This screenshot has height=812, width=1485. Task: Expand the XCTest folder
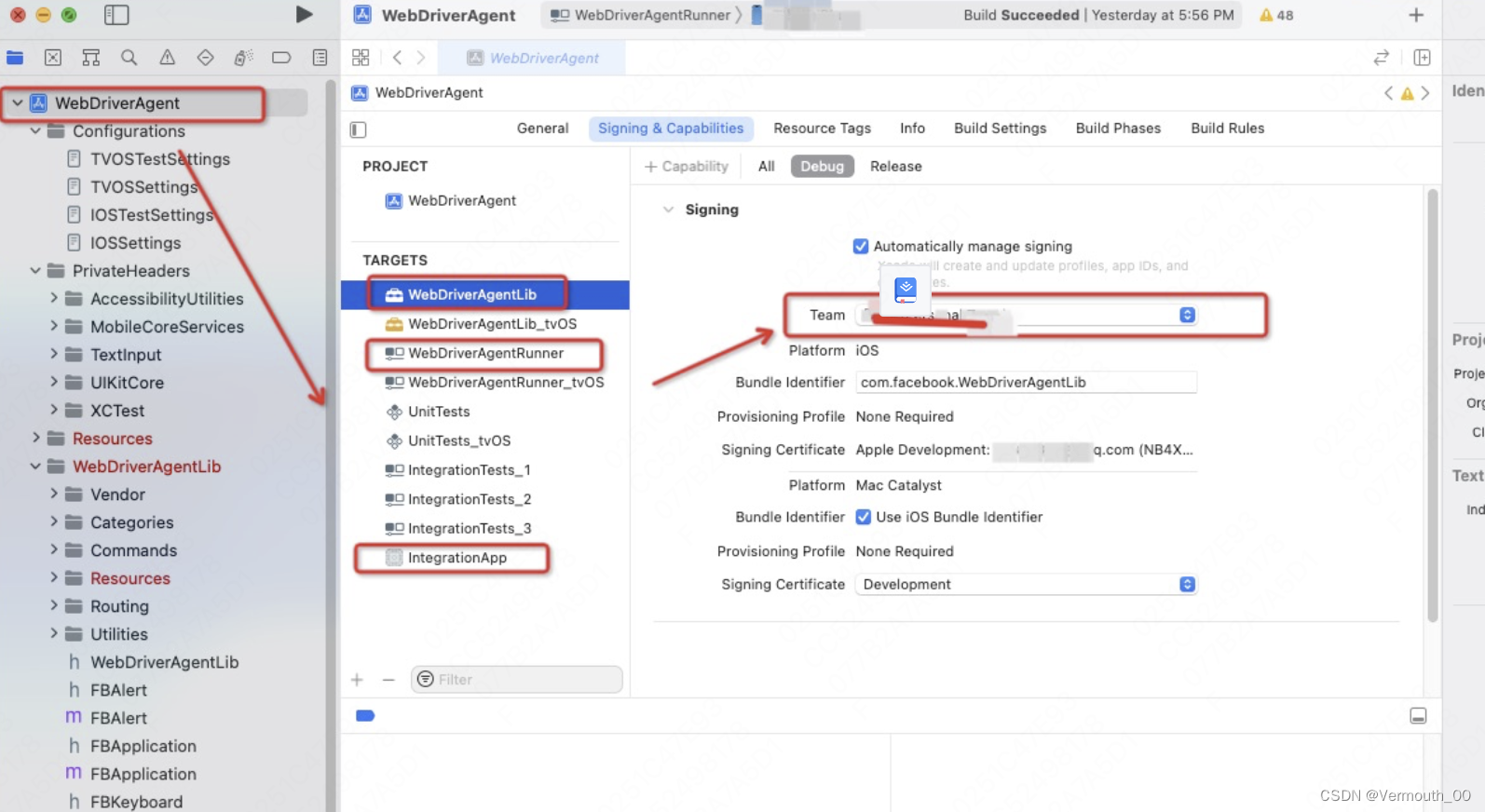tap(53, 411)
